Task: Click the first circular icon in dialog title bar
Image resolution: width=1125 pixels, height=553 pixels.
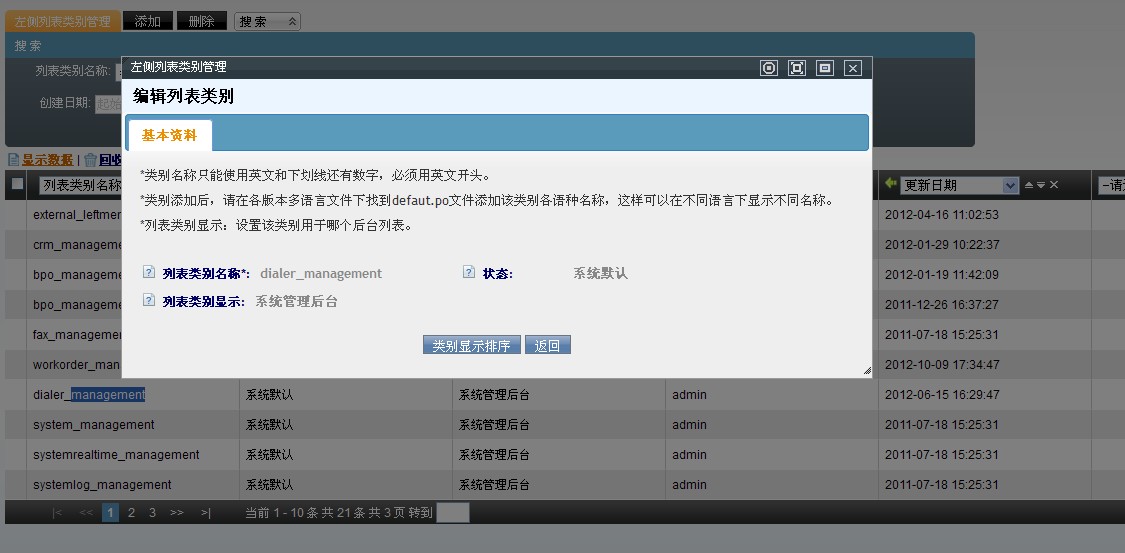Action: (769, 68)
